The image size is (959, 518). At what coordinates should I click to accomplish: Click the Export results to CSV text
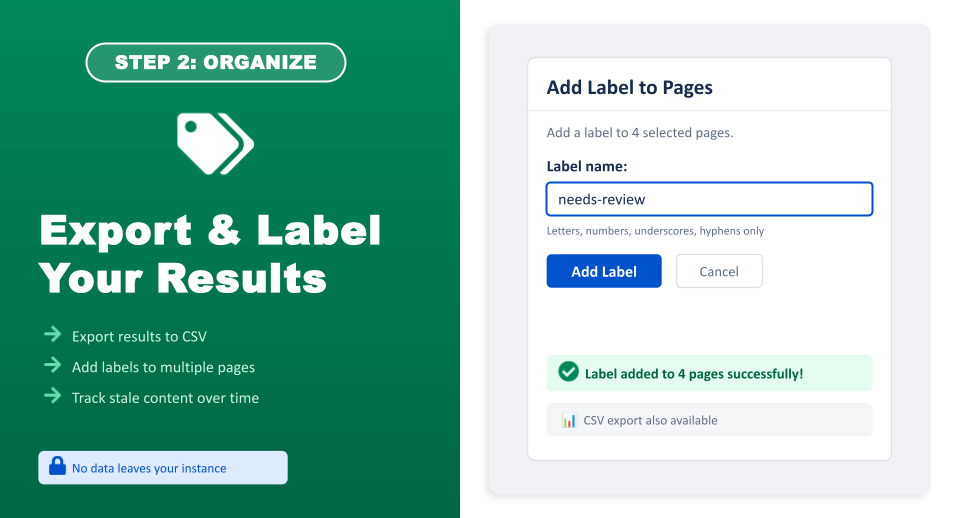(x=139, y=336)
